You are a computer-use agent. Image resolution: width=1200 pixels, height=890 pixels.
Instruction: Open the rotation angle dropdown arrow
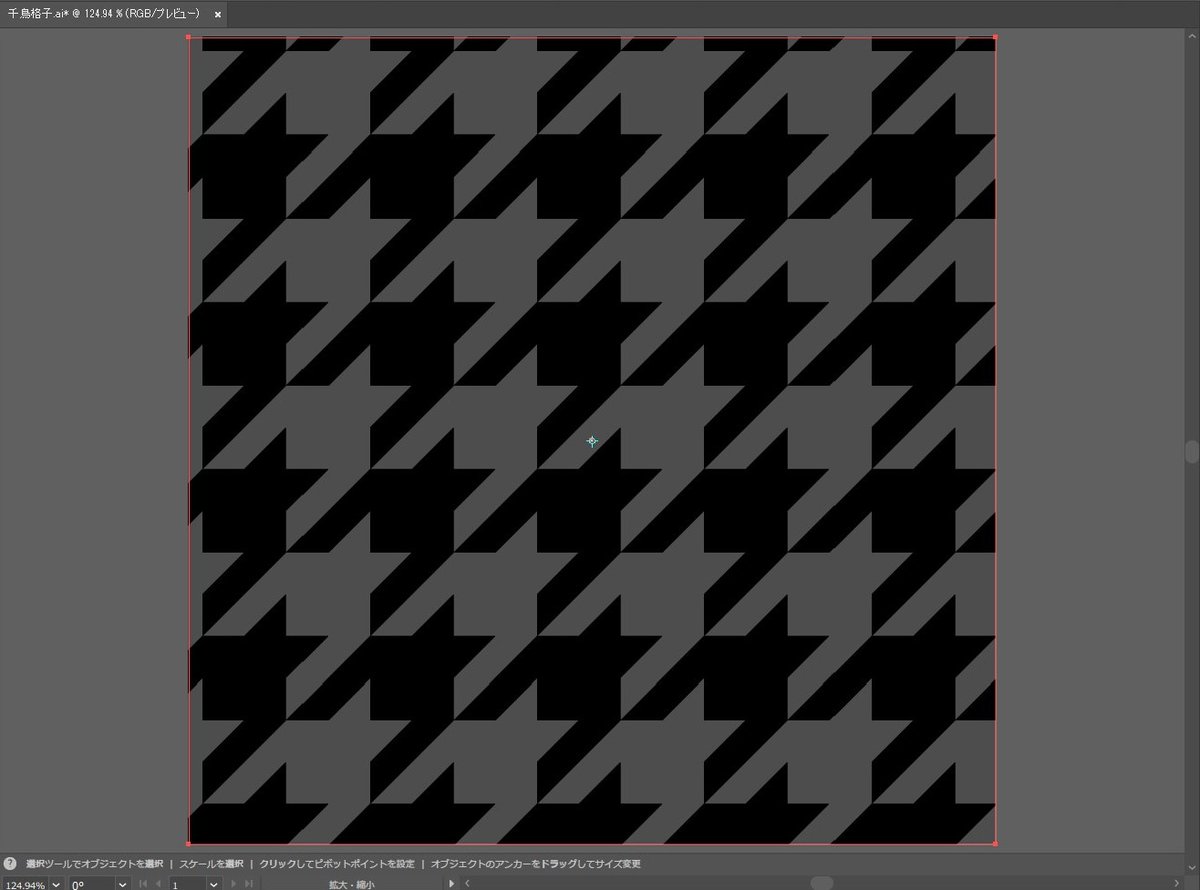[x=122, y=884]
